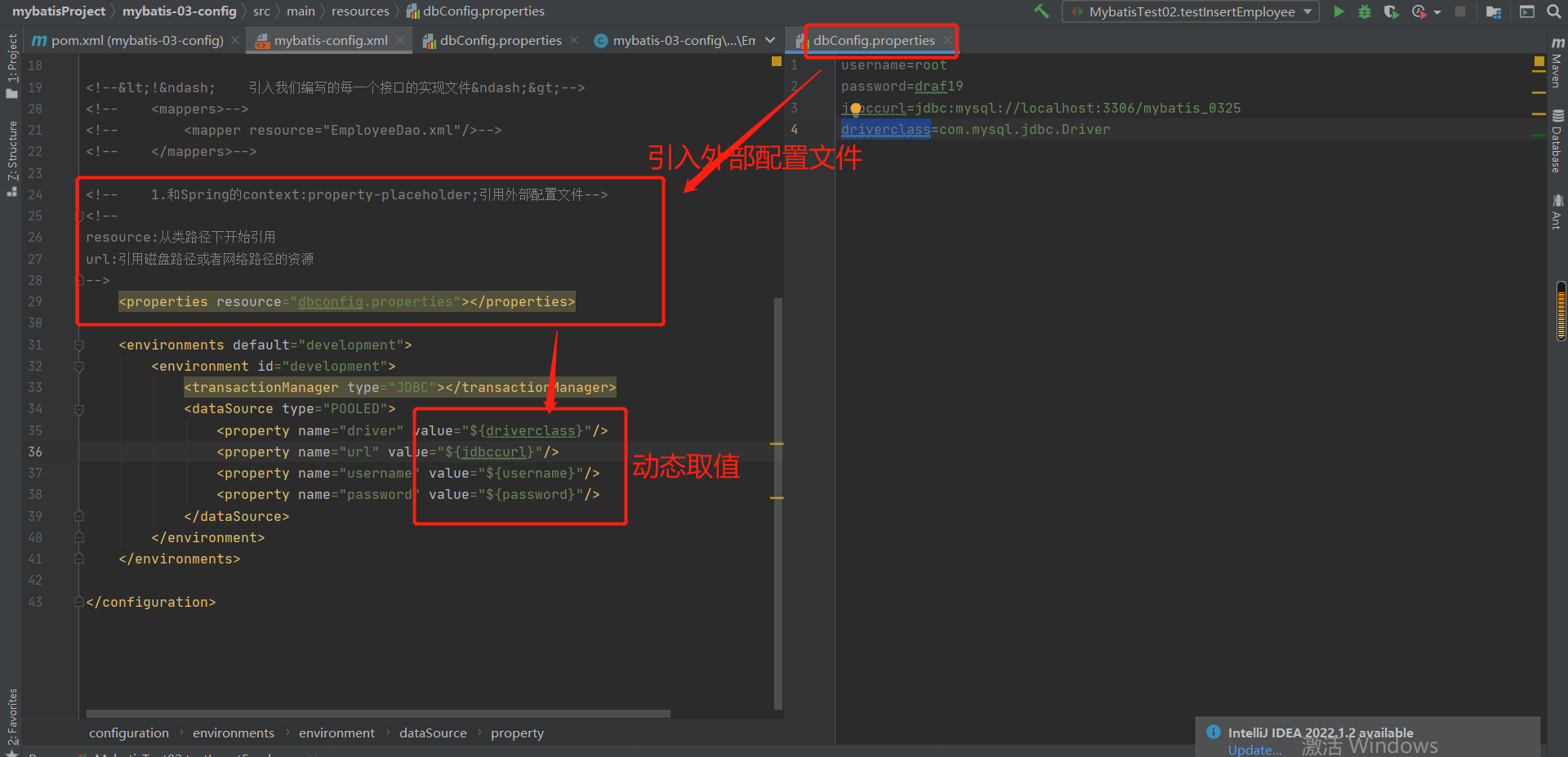Image resolution: width=1568 pixels, height=757 pixels.
Task: Click property in bottom breadcrumb
Action: (517, 733)
